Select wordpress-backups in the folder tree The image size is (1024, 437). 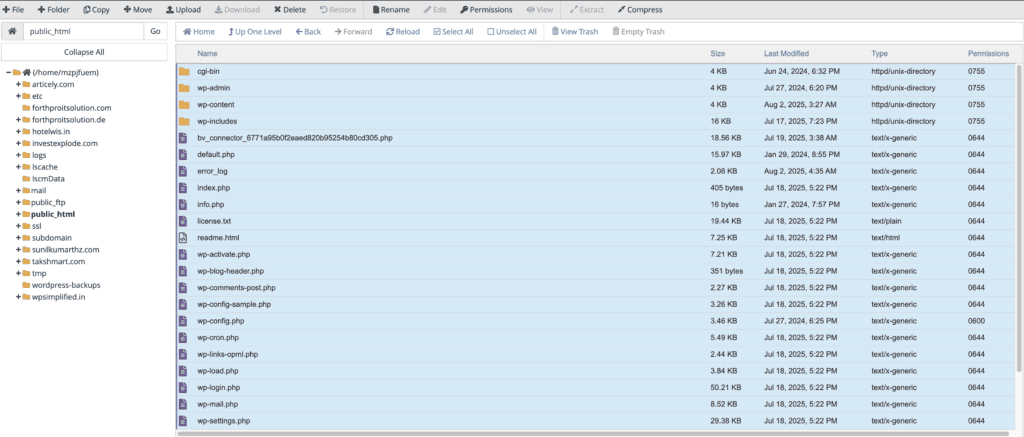coord(66,285)
